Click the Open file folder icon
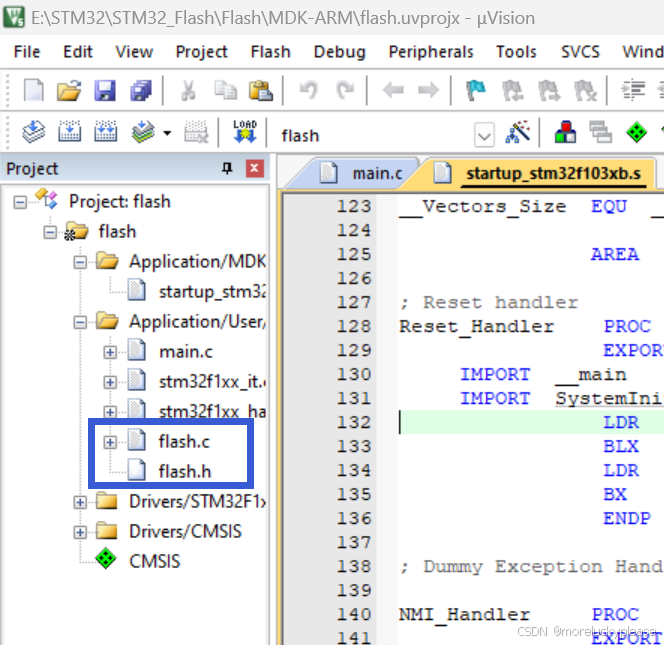664x645 pixels. [69, 90]
